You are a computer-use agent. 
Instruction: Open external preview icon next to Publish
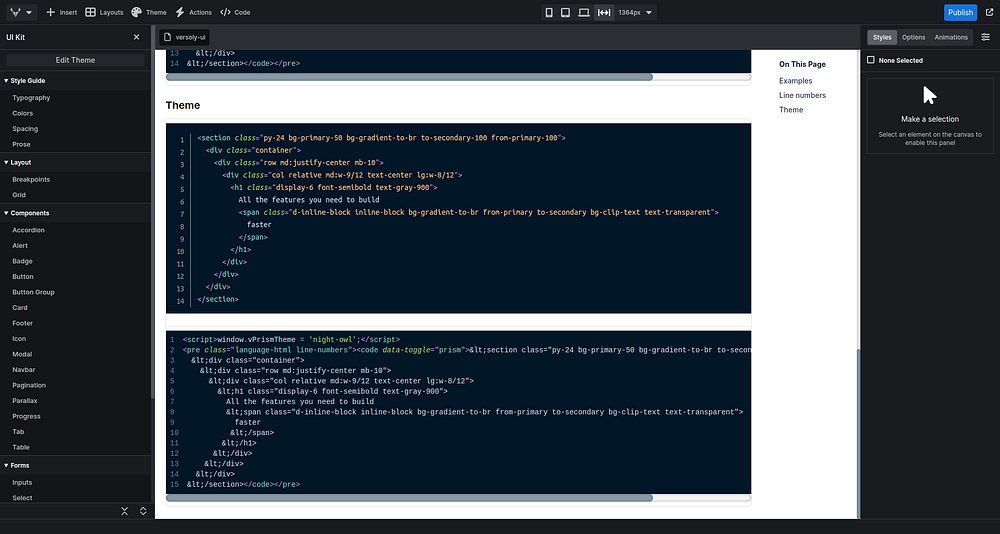click(x=988, y=12)
